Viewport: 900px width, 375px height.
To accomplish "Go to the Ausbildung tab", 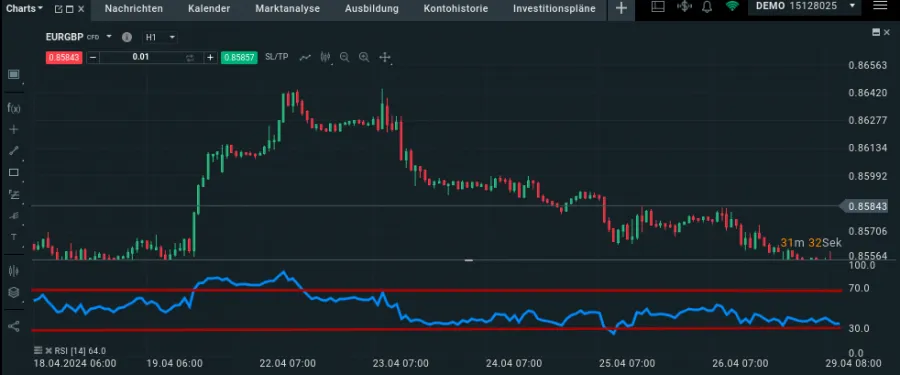I will [371, 9].
